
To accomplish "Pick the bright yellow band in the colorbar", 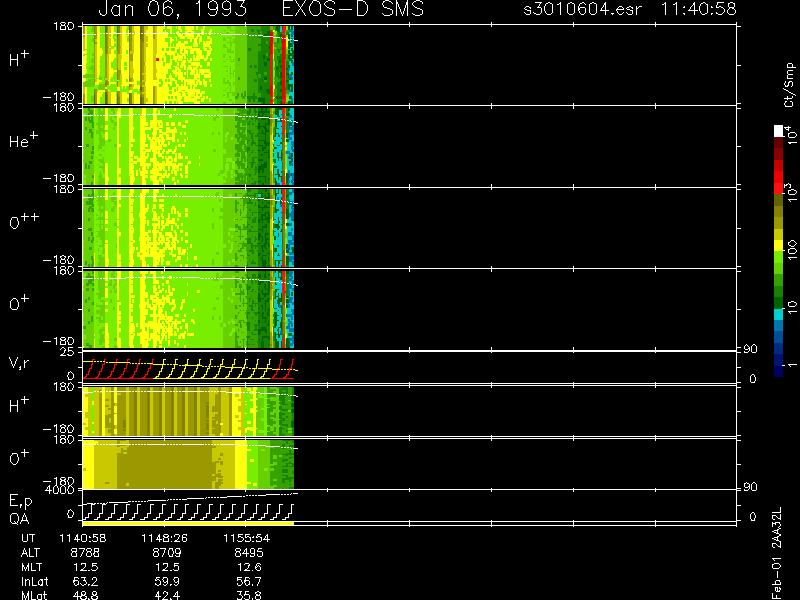I will (779, 245).
